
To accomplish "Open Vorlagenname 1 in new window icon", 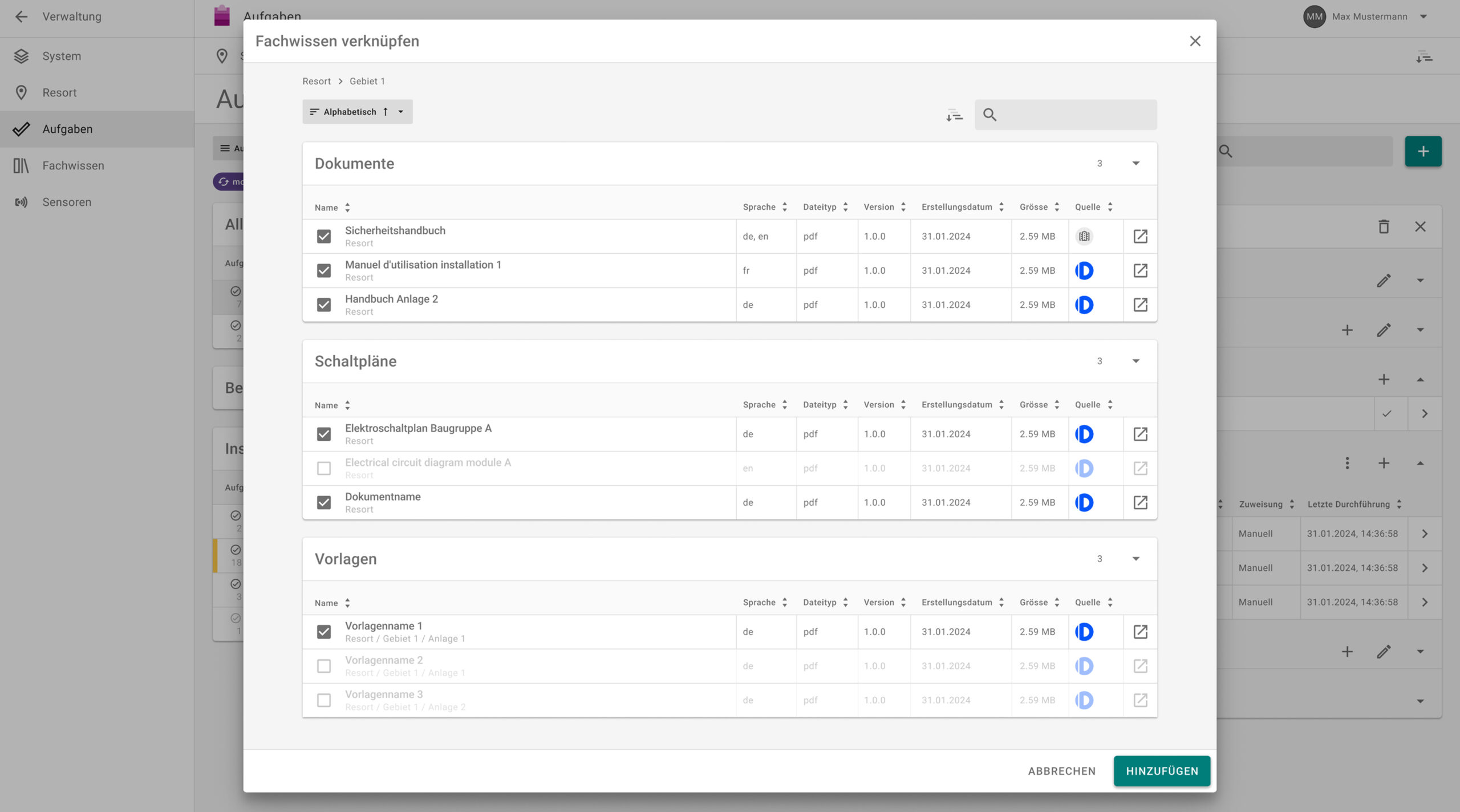I will tap(1140, 632).
